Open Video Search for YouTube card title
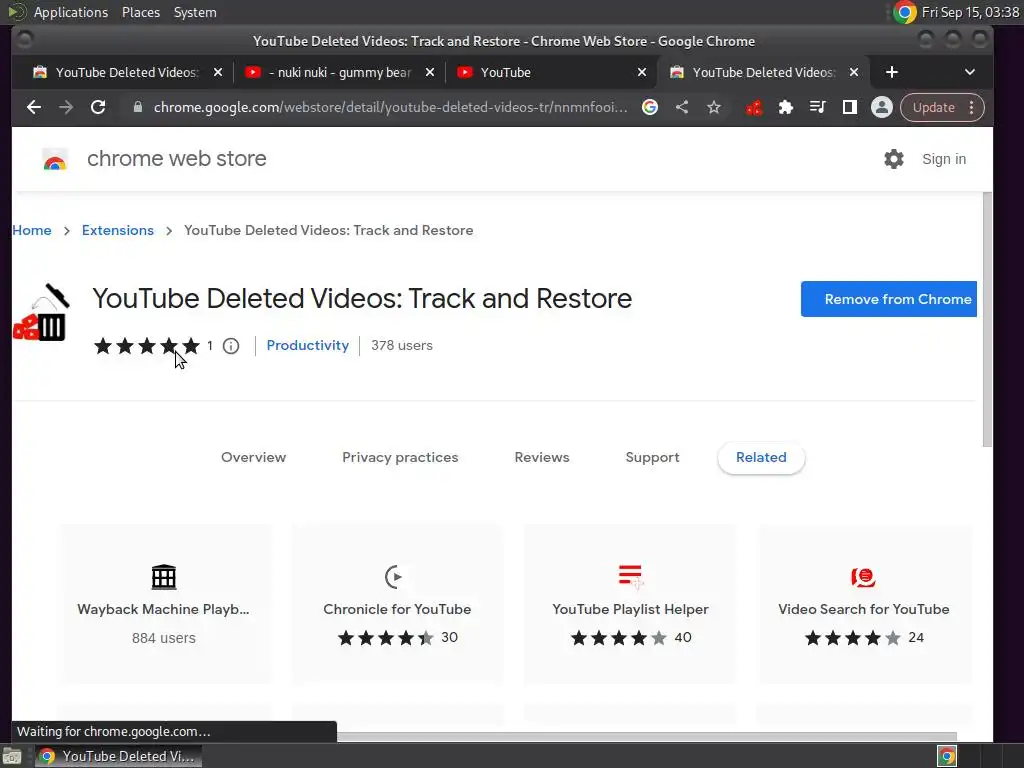This screenshot has width=1024, height=768. tap(863, 609)
